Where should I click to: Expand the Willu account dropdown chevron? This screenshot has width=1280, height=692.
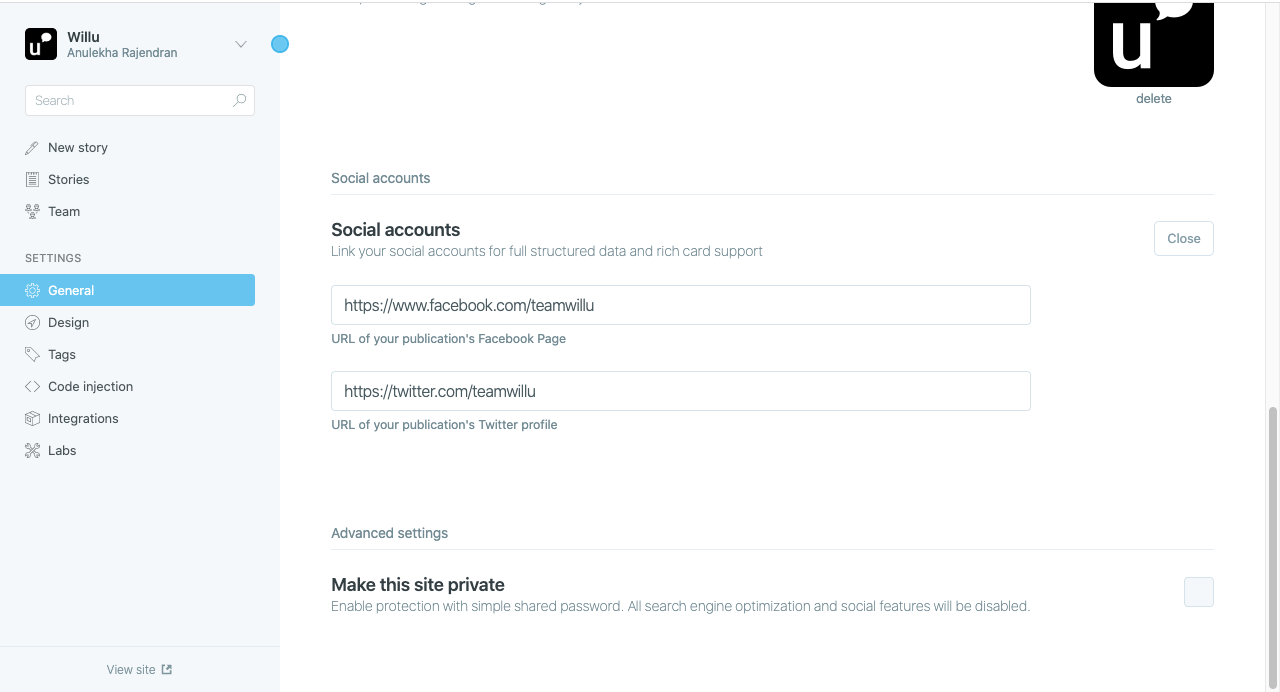coord(240,44)
